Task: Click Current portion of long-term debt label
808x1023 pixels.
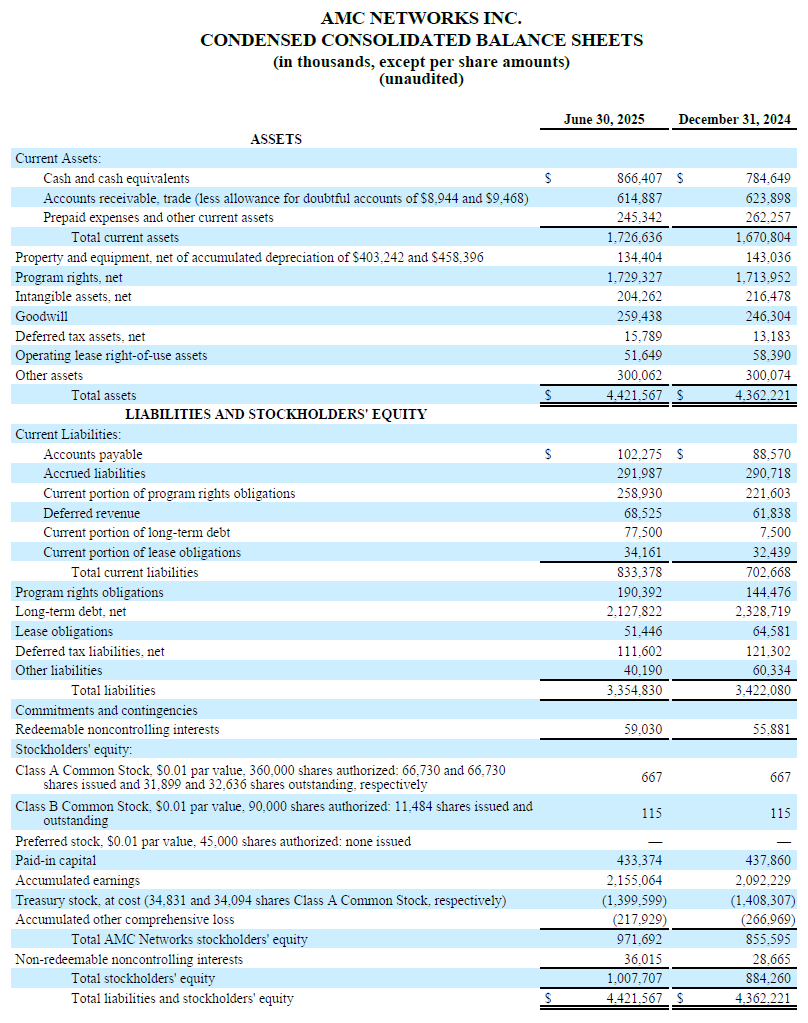Action: [x=136, y=533]
